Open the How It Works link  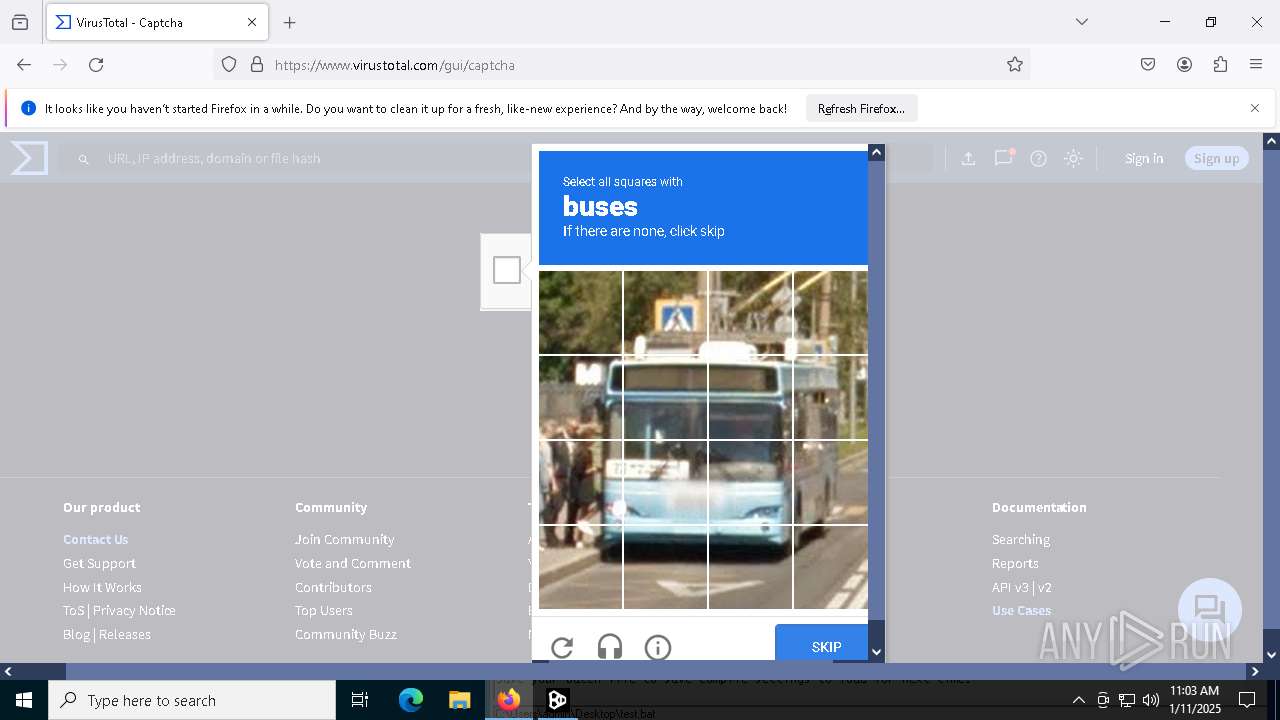point(102,587)
